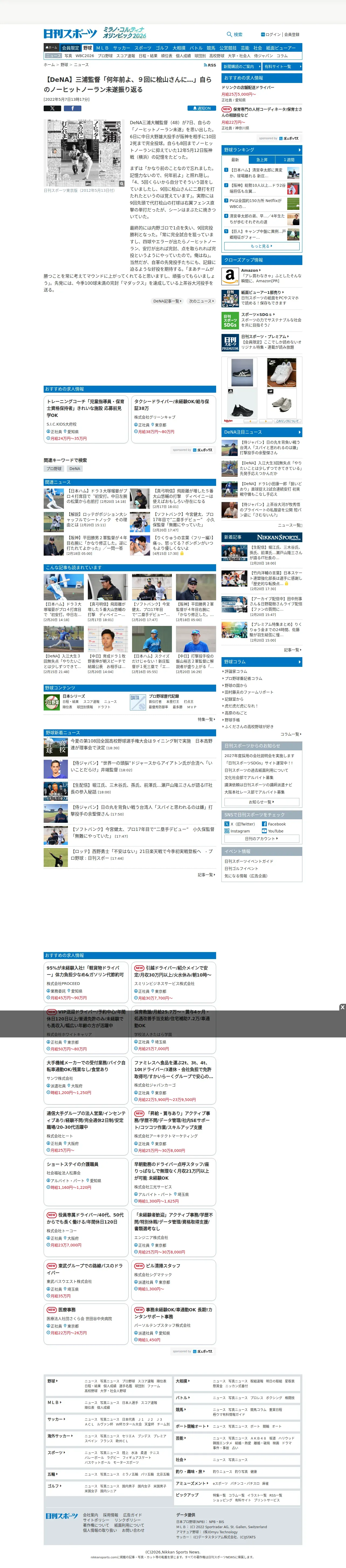Select the 最新 ranking tab
The image size is (346, 1568).
pos(235,159)
